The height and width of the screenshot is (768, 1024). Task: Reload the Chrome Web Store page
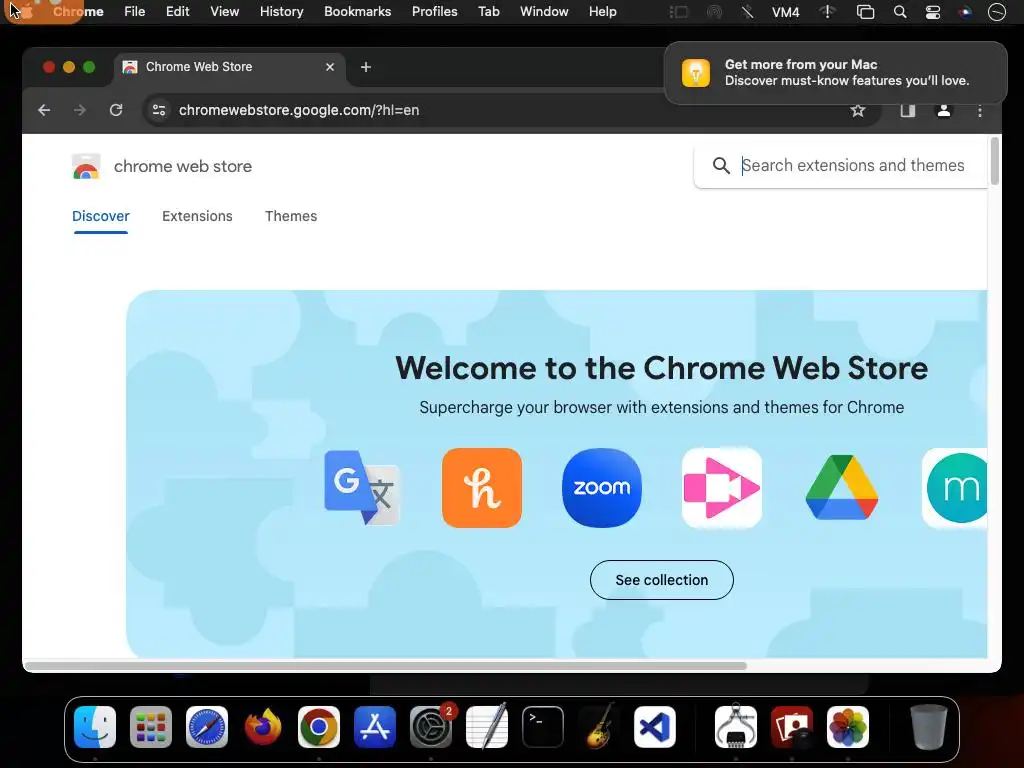116,110
